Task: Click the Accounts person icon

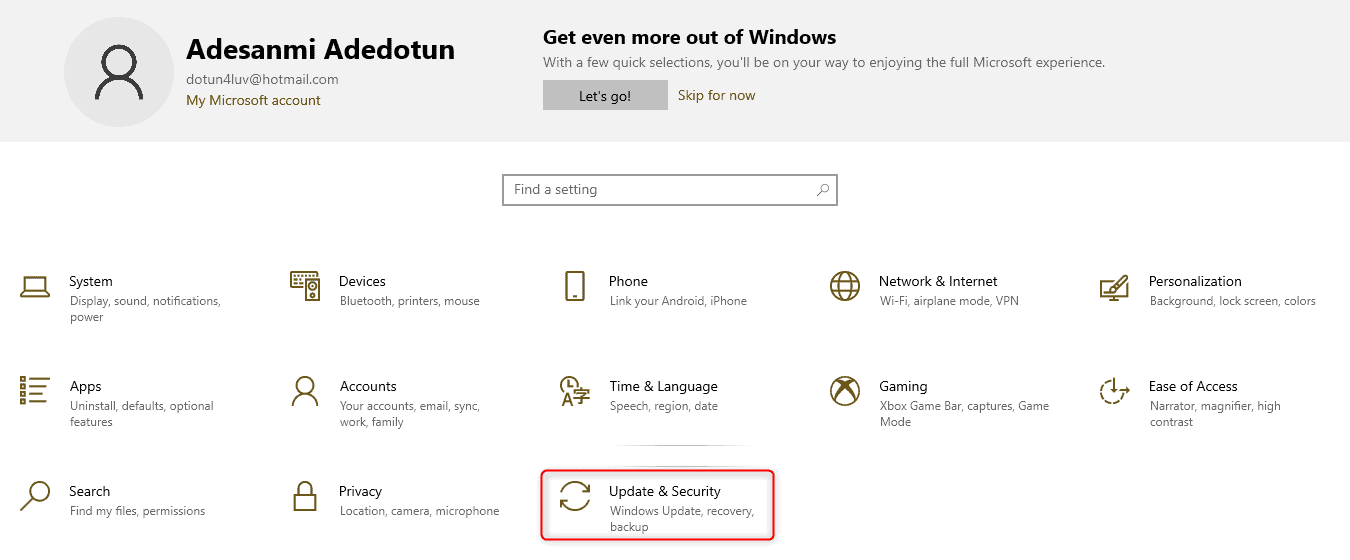Action: pos(305,391)
